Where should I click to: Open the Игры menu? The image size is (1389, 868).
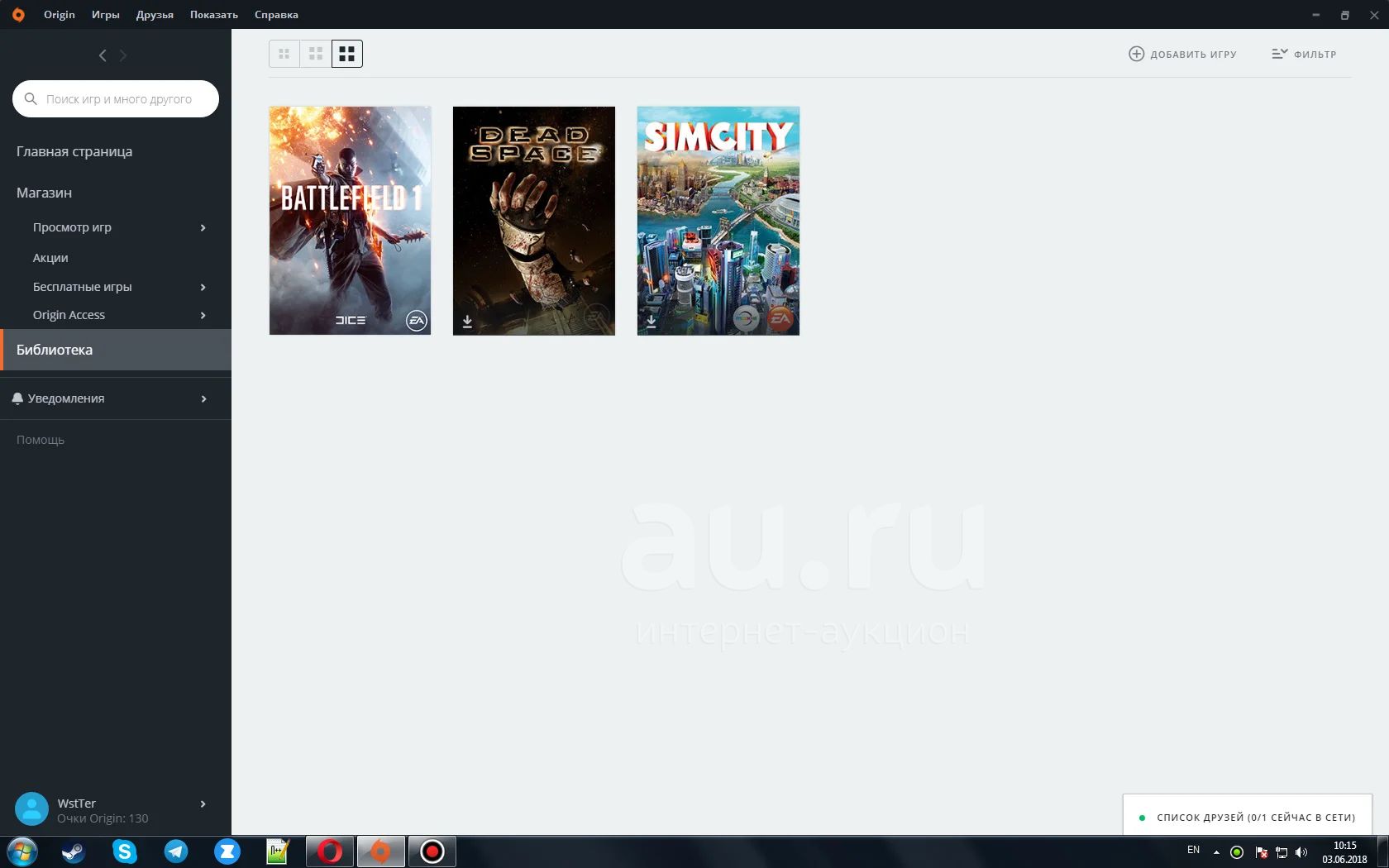coord(106,15)
